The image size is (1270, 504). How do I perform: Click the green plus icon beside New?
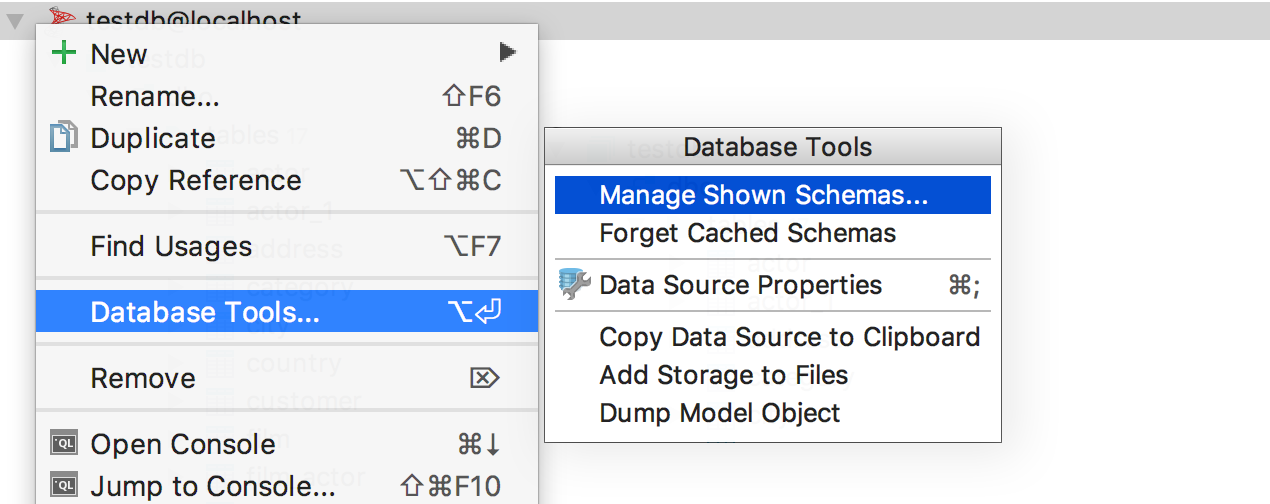point(64,54)
